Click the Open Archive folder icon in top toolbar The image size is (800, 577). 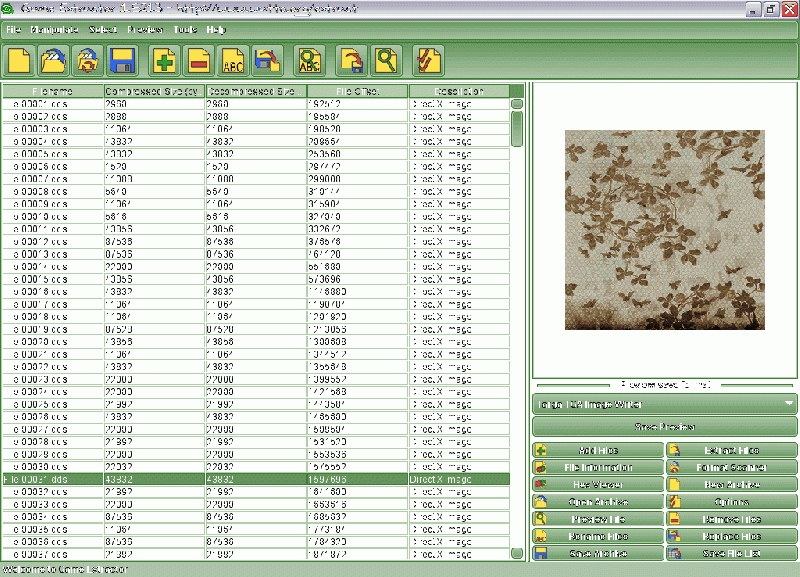click(x=53, y=61)
